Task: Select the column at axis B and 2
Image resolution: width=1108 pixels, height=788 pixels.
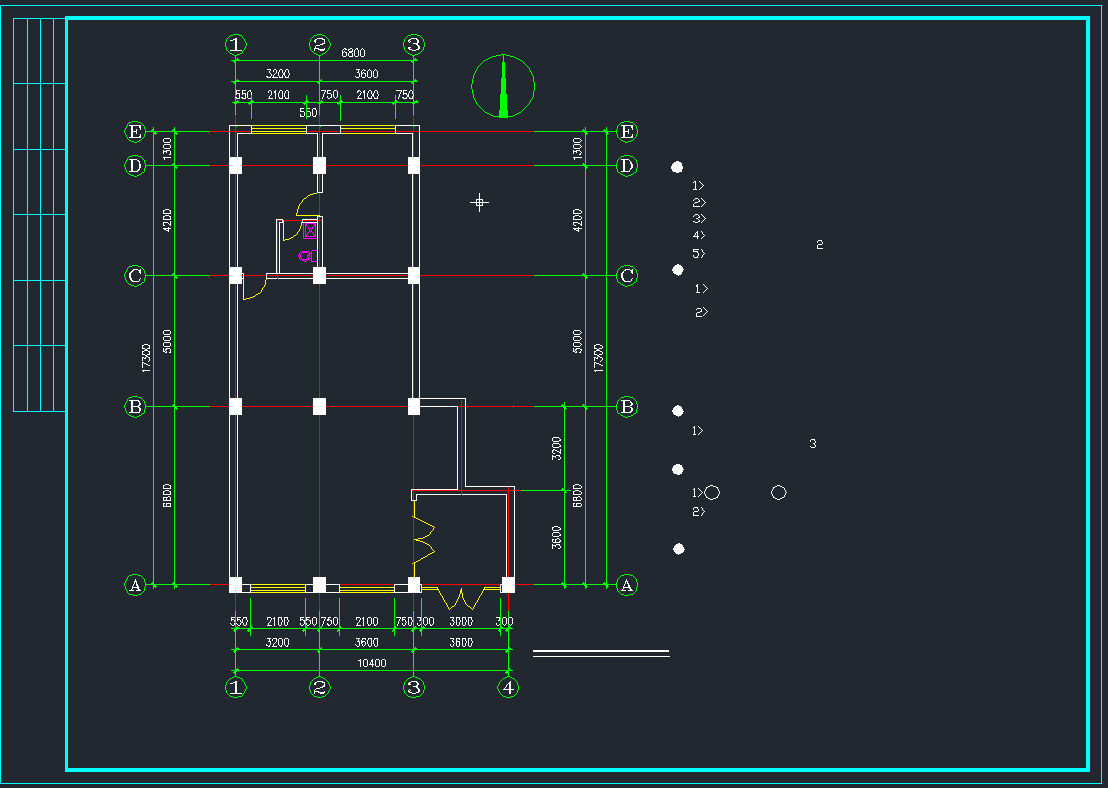Action: pos(319,406)
